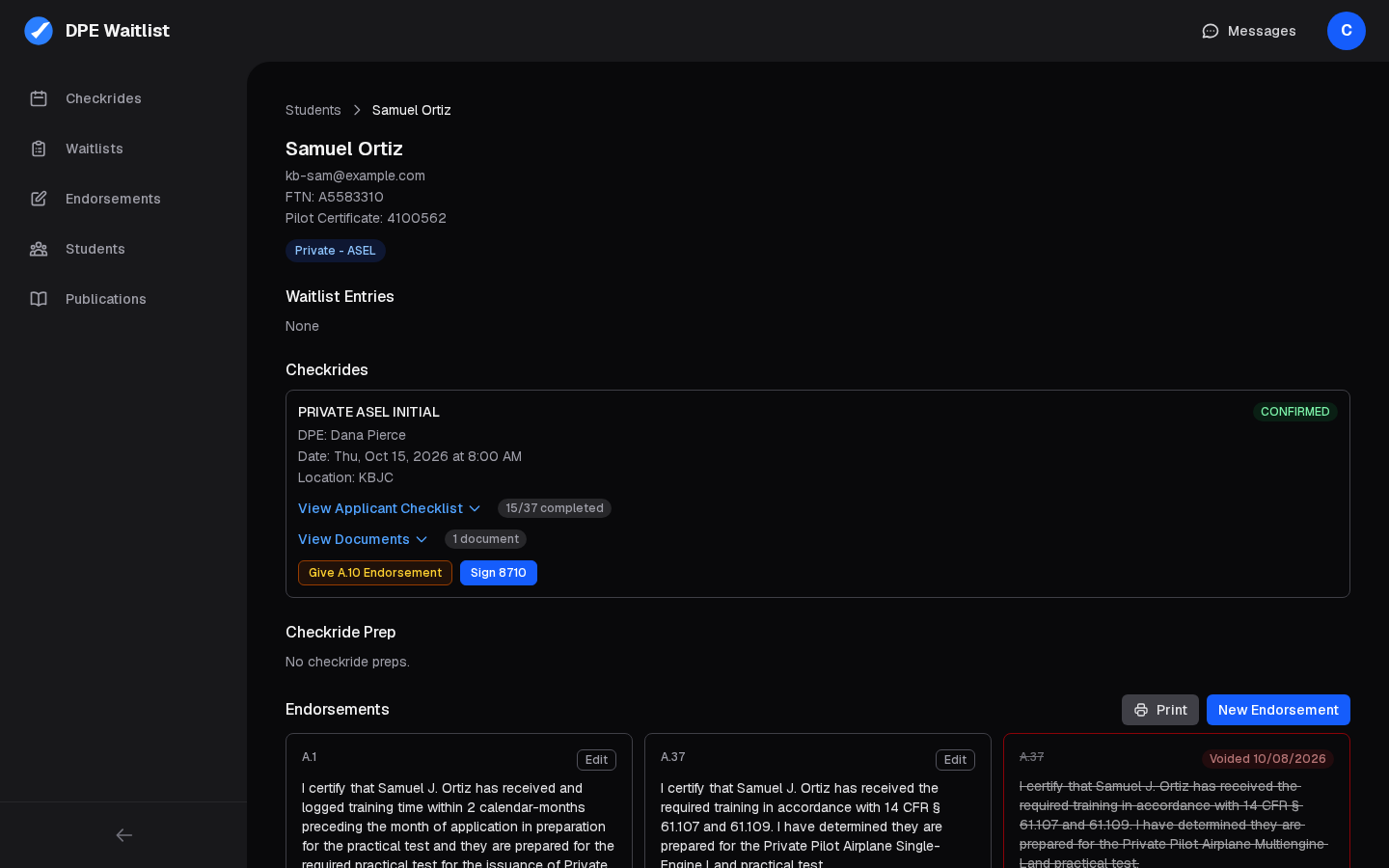Expand View Documents chevron
The image size is (1389, 868).
pos(422,539)
